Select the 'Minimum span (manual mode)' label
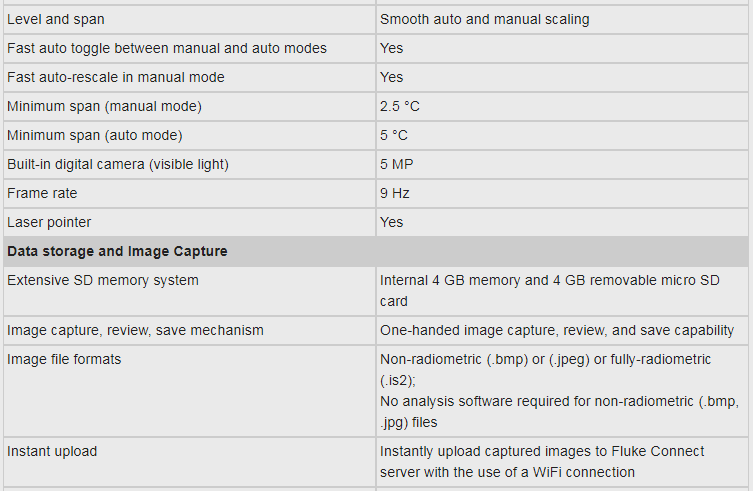 click(x=104, y=106)
